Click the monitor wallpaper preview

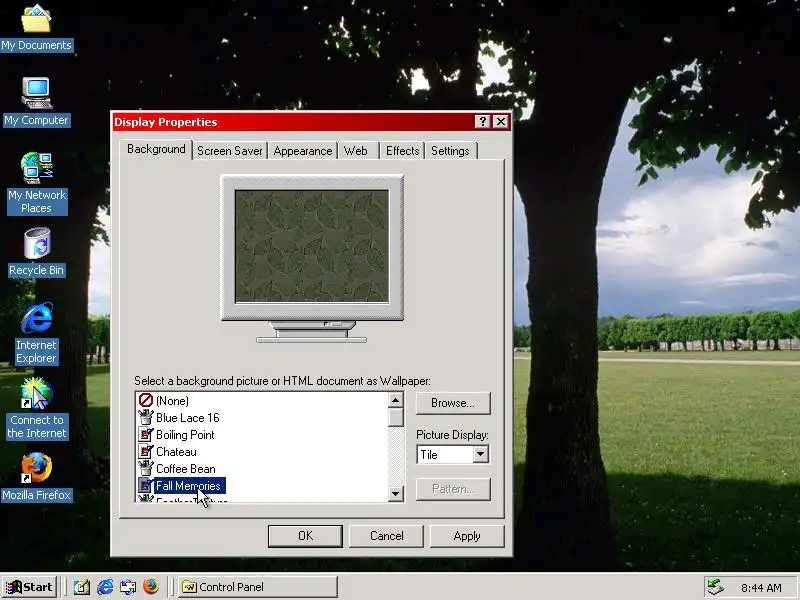(312, 246)
